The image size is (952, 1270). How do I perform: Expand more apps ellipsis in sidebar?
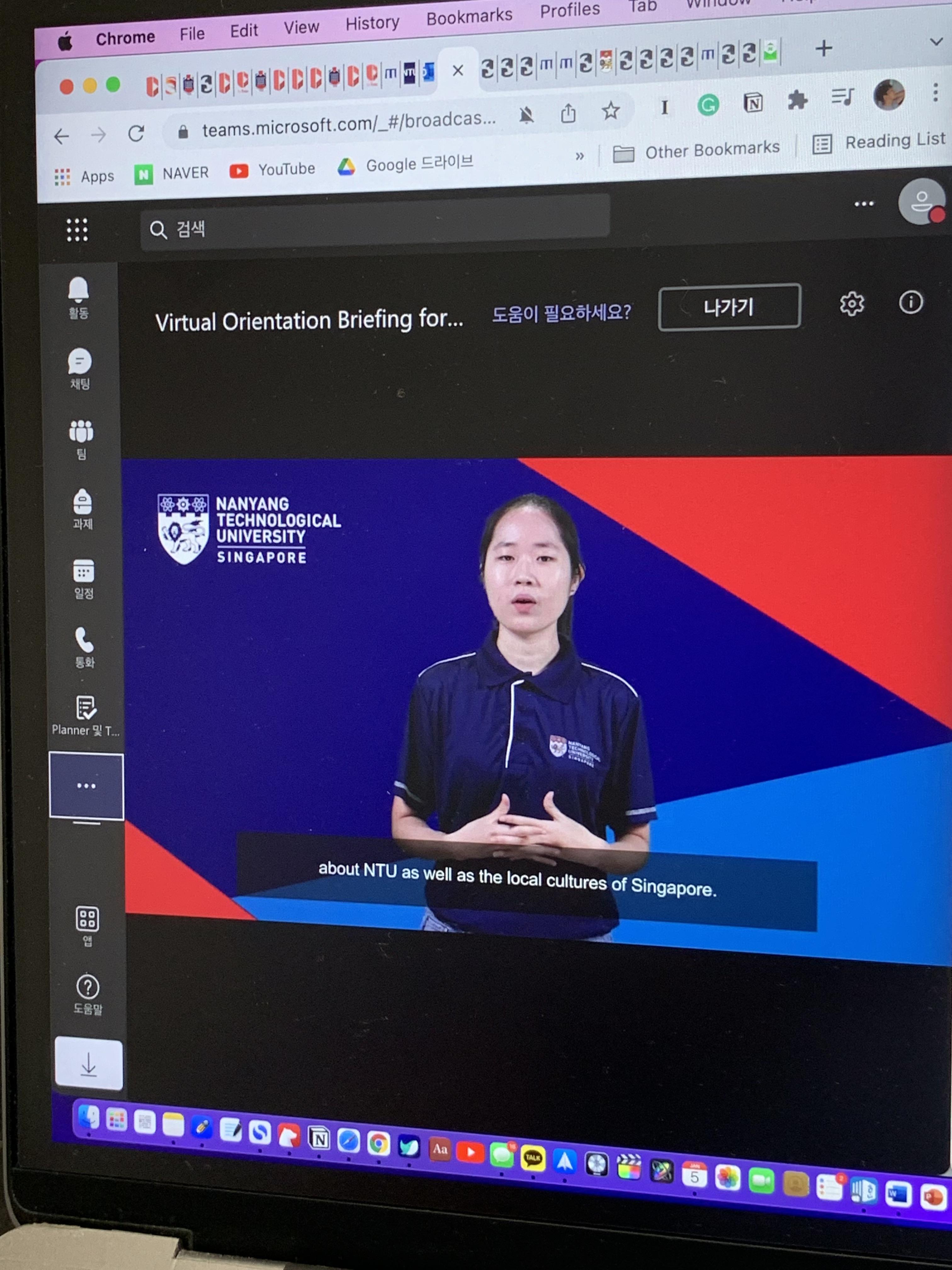[86, 786]
